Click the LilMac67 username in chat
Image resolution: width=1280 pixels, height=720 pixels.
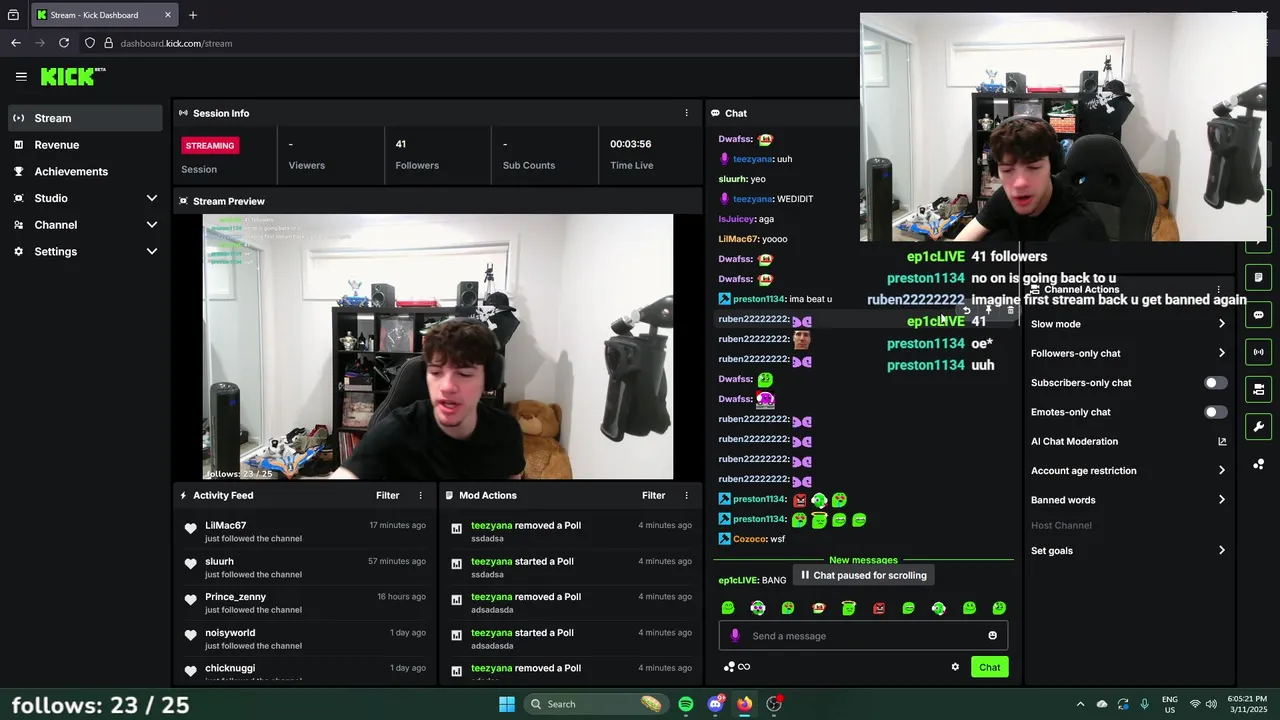(738, 239)
